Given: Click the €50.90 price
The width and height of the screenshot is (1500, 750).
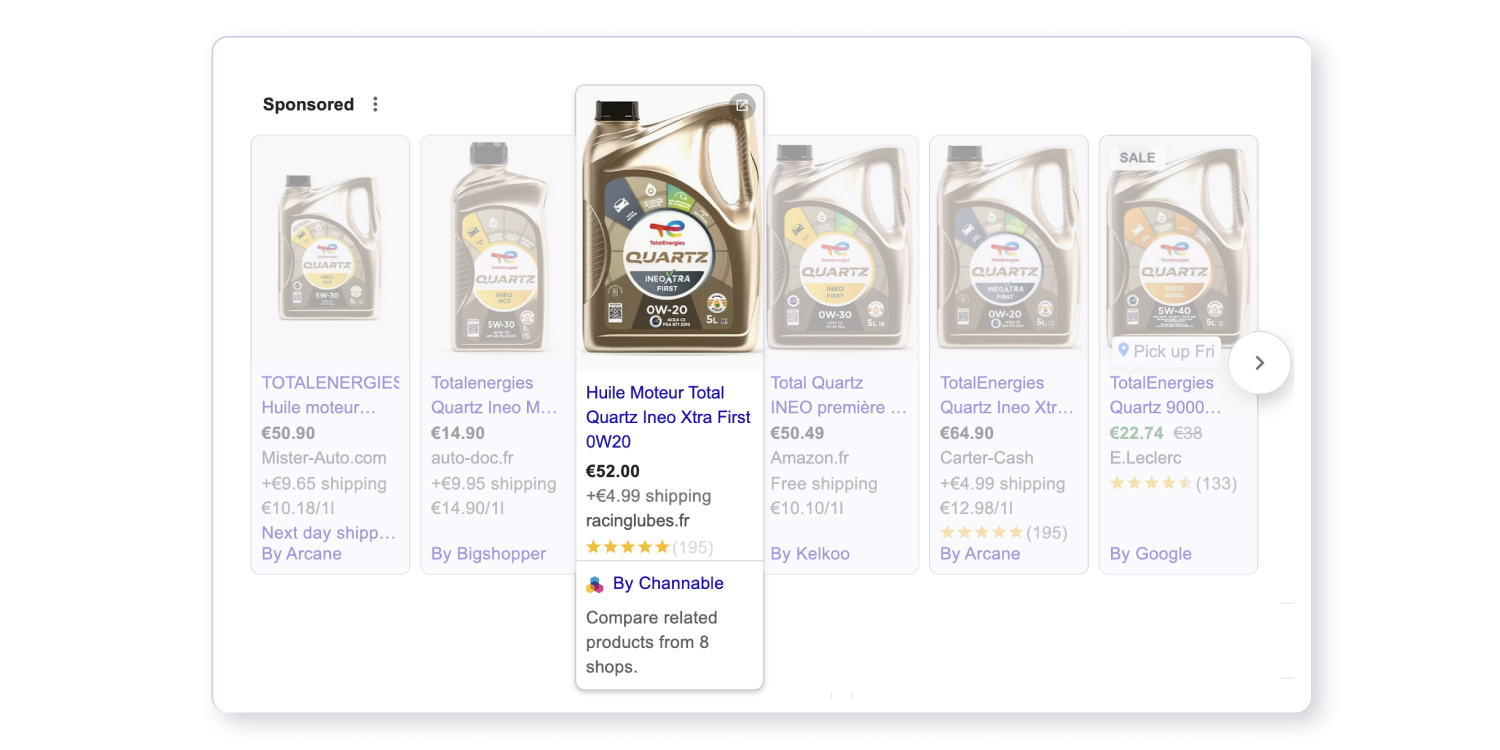Looking at the screenshot, I should point(288,433).
